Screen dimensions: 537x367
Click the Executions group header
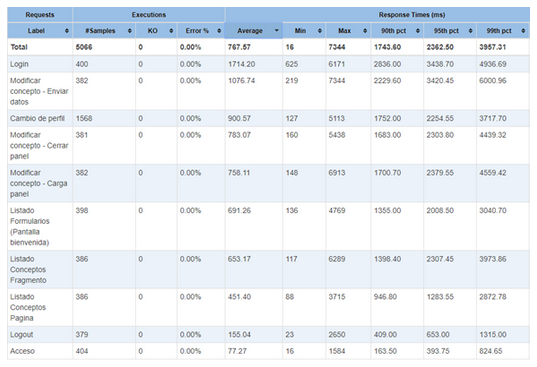(149, 15)
